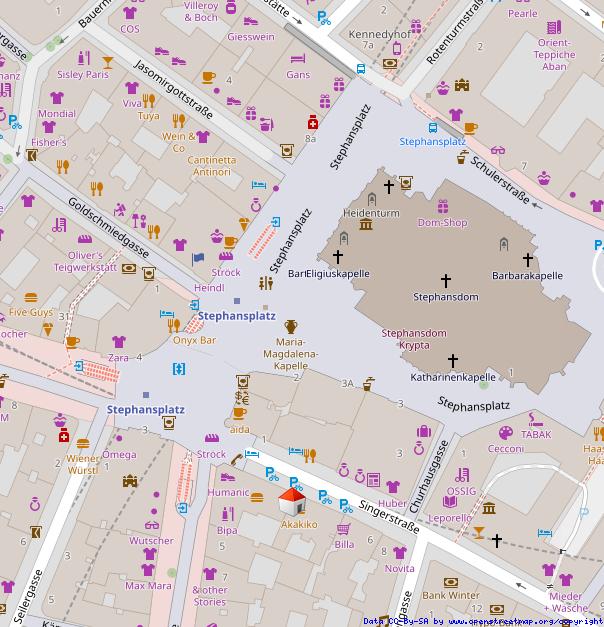Click the blue elevator icon below Onyx Bar

[x=179, y=369]
